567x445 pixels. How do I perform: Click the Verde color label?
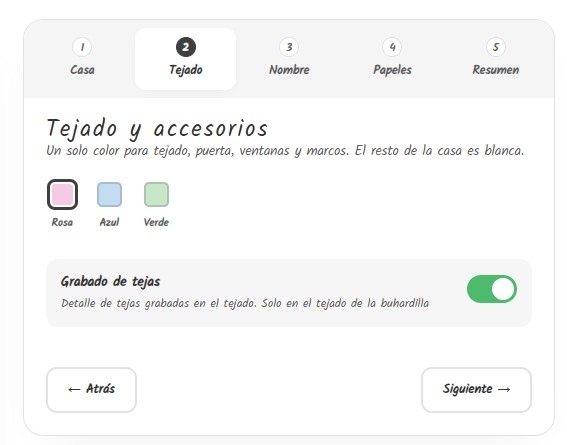click(x=156, y=222)
